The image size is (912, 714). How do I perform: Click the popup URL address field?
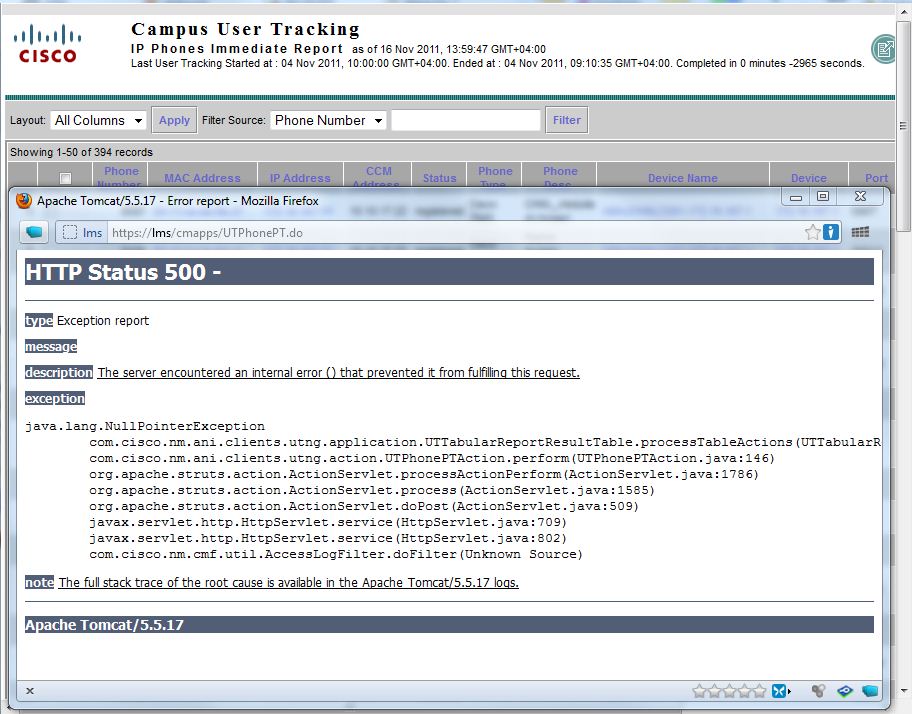[x=454, y=233]
